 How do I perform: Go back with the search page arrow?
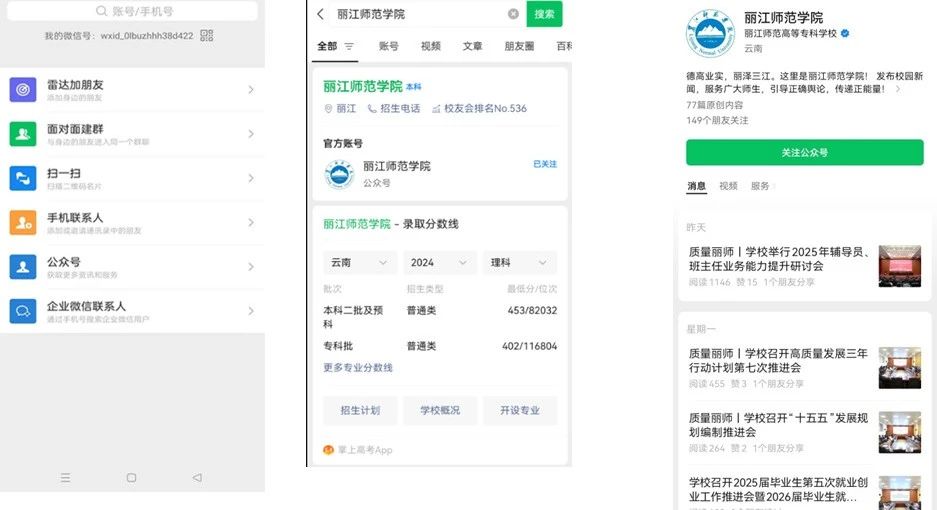click(320, 14)
